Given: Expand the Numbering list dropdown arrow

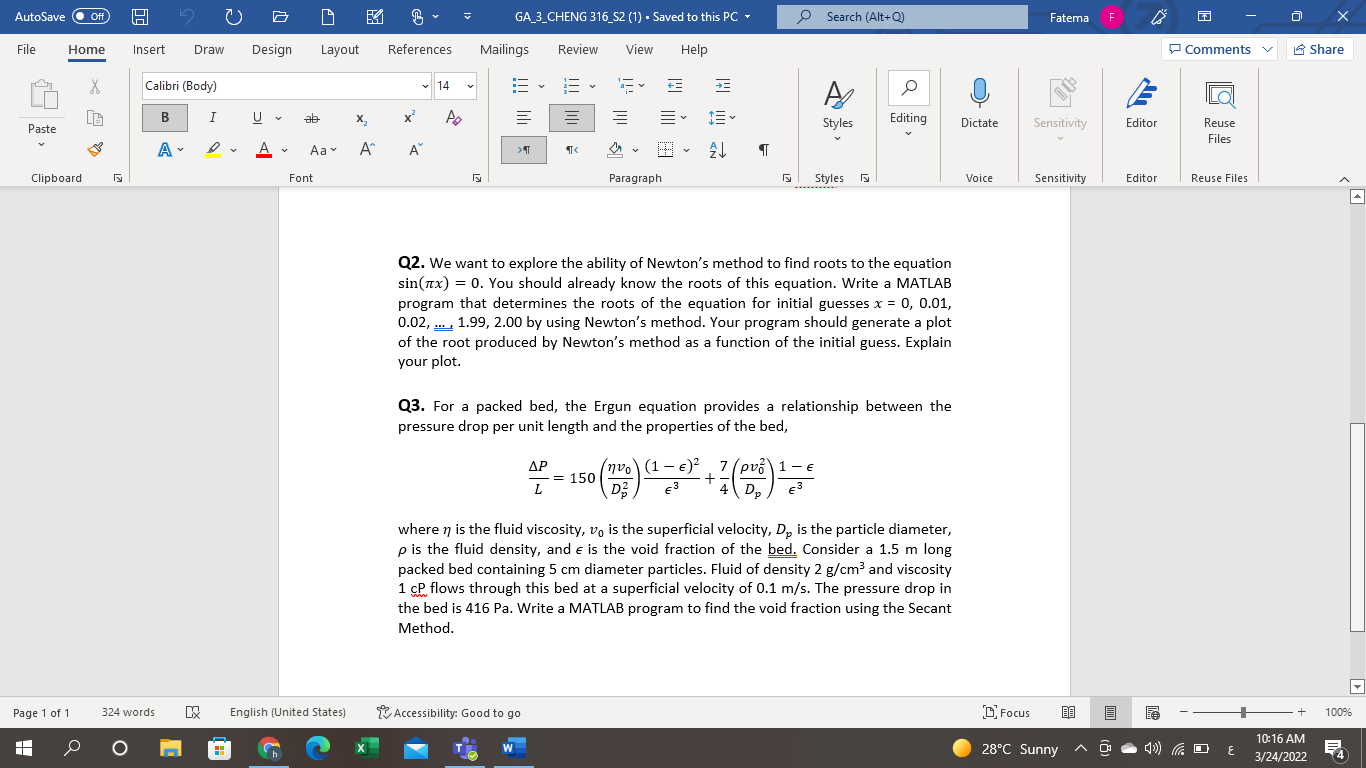Looking at the screenshot, I should coord(591,87).
